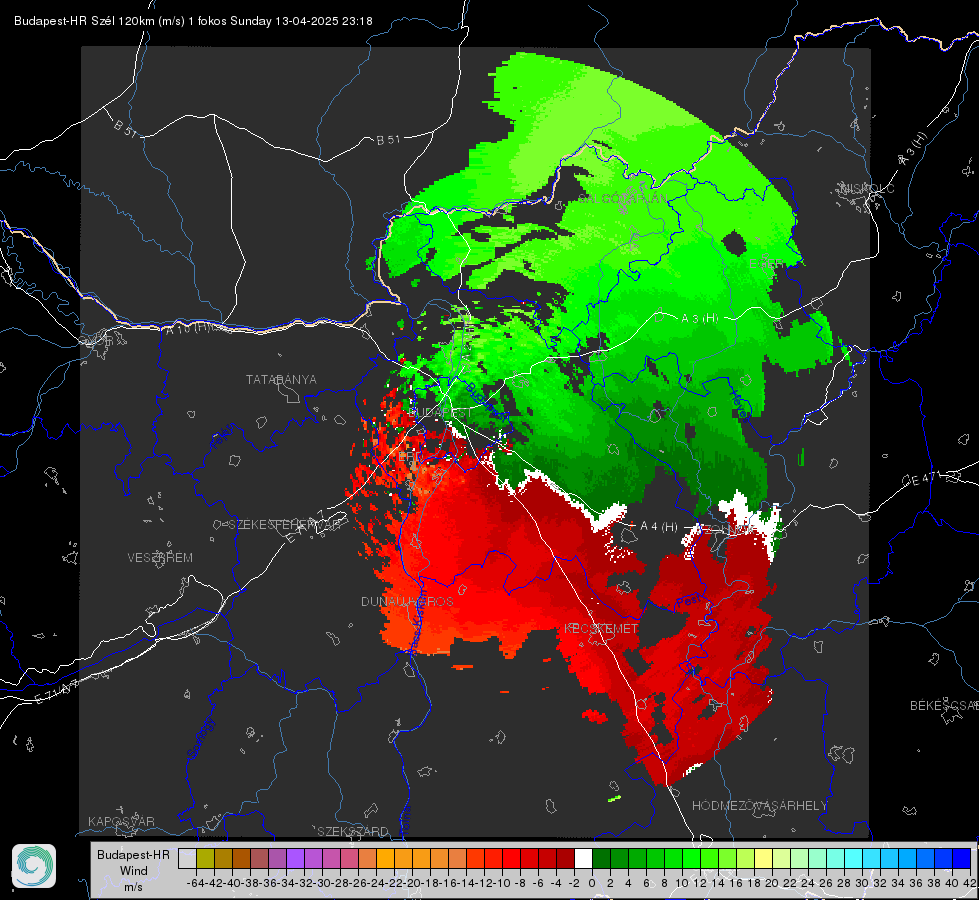Click the legend value '42'
This screenshot has width=979, height=900.
tap(969, 883)
